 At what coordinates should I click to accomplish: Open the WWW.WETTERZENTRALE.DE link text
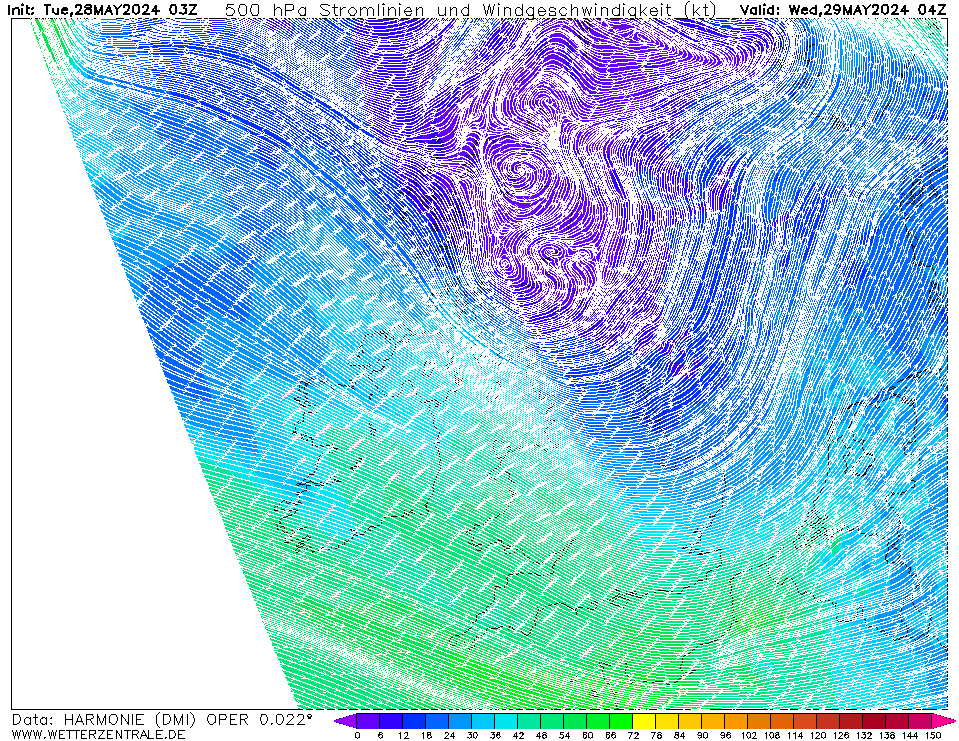click(98, 734)
